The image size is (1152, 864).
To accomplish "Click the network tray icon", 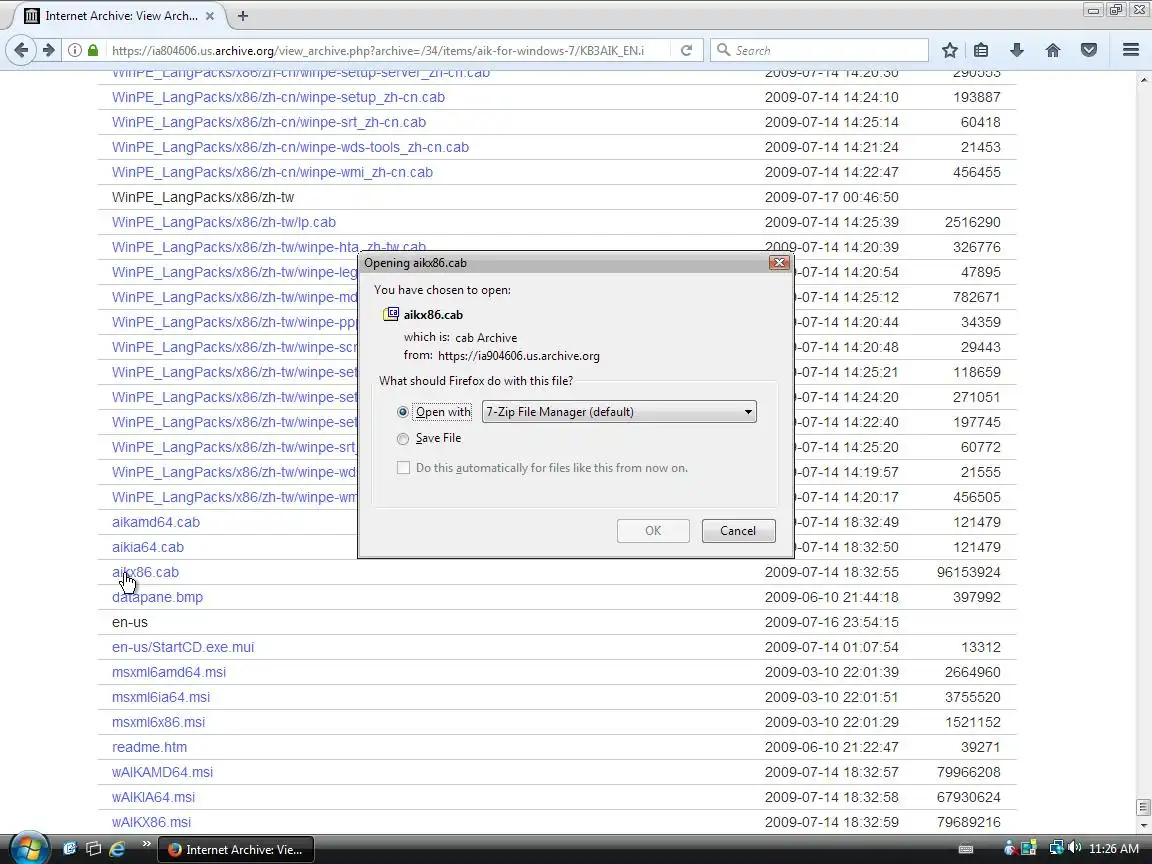I will [1056, 849].
